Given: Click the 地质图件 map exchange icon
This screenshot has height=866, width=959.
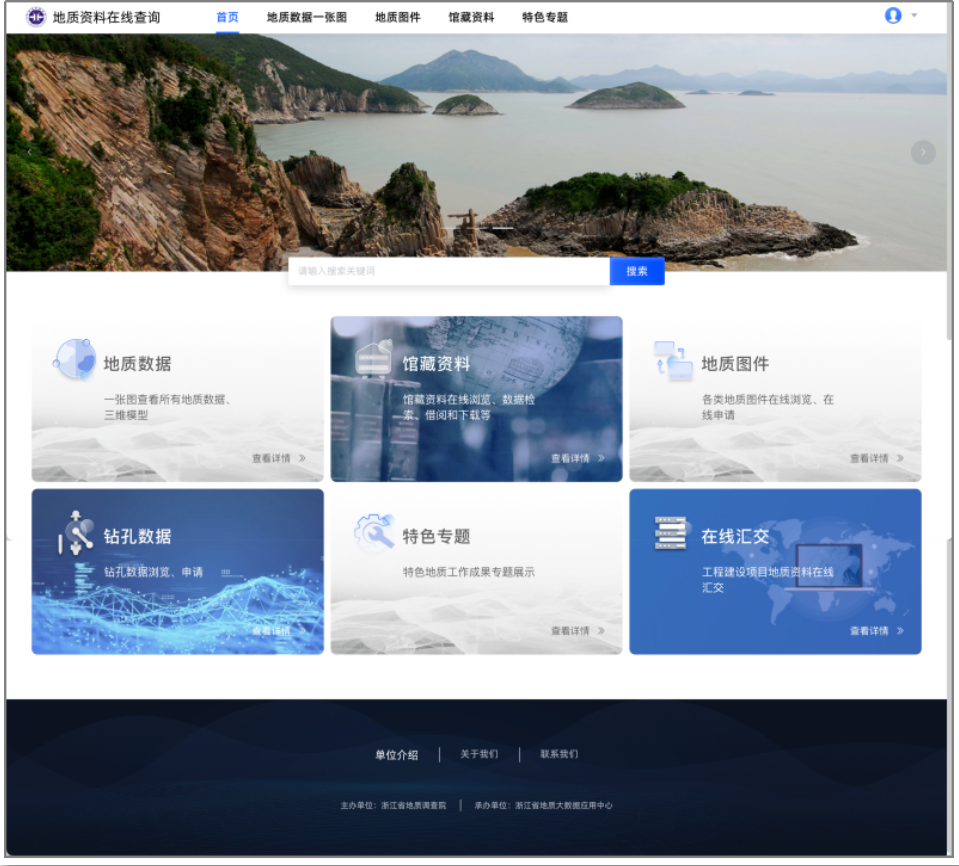Looking at the screenshot, I should (673, 361).
